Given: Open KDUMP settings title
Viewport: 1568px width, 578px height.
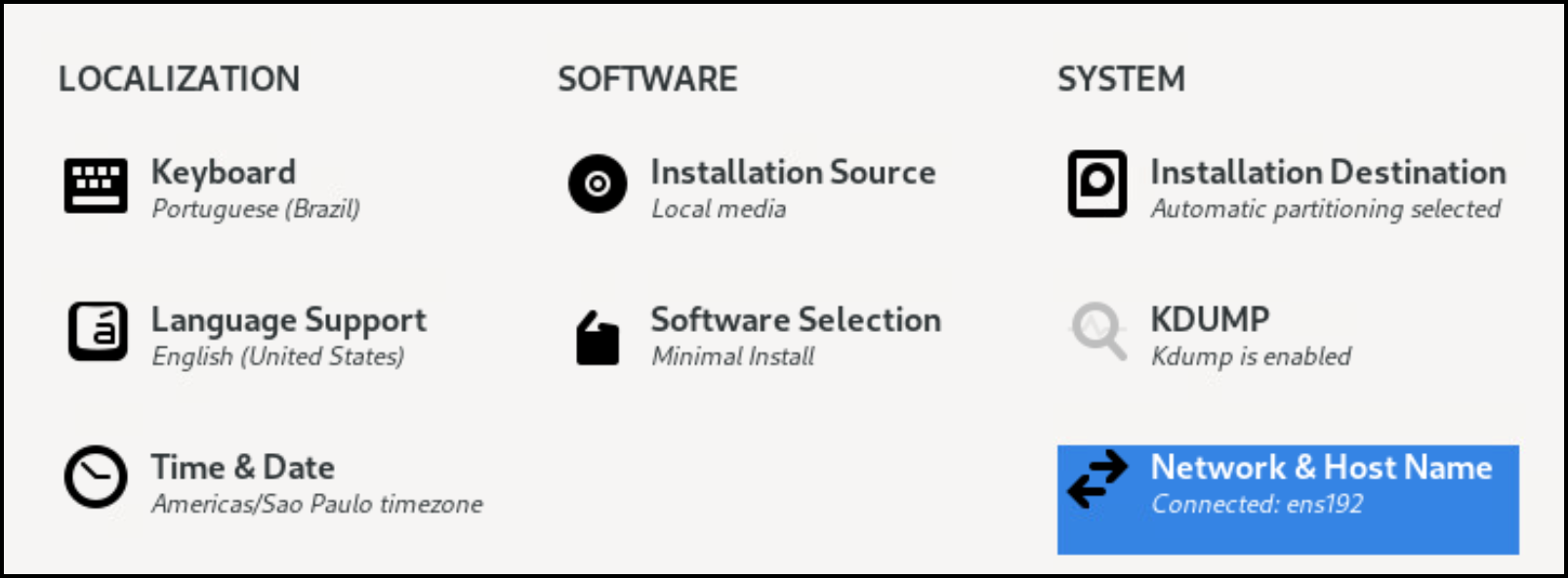Looking at the screenshot, I should tap(1210, 319).
